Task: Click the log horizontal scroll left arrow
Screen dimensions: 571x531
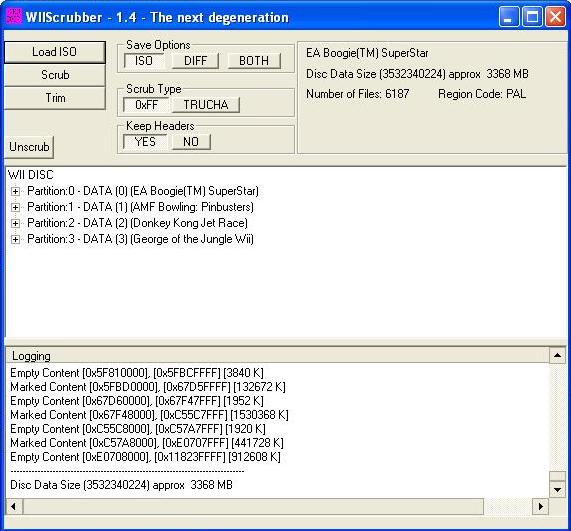Action: pos(14,507)
